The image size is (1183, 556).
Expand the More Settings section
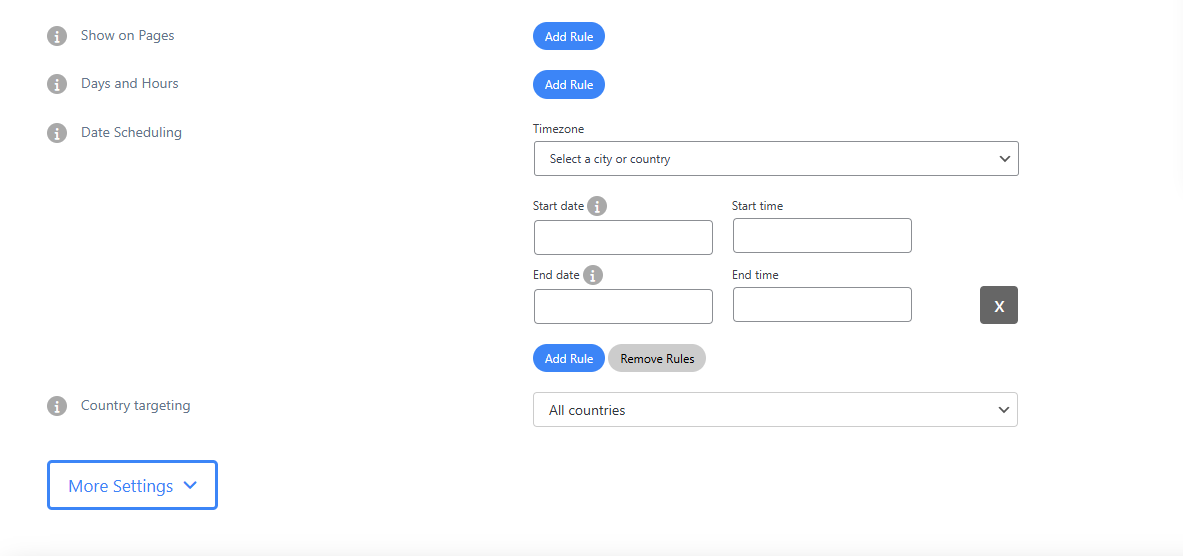132,486
